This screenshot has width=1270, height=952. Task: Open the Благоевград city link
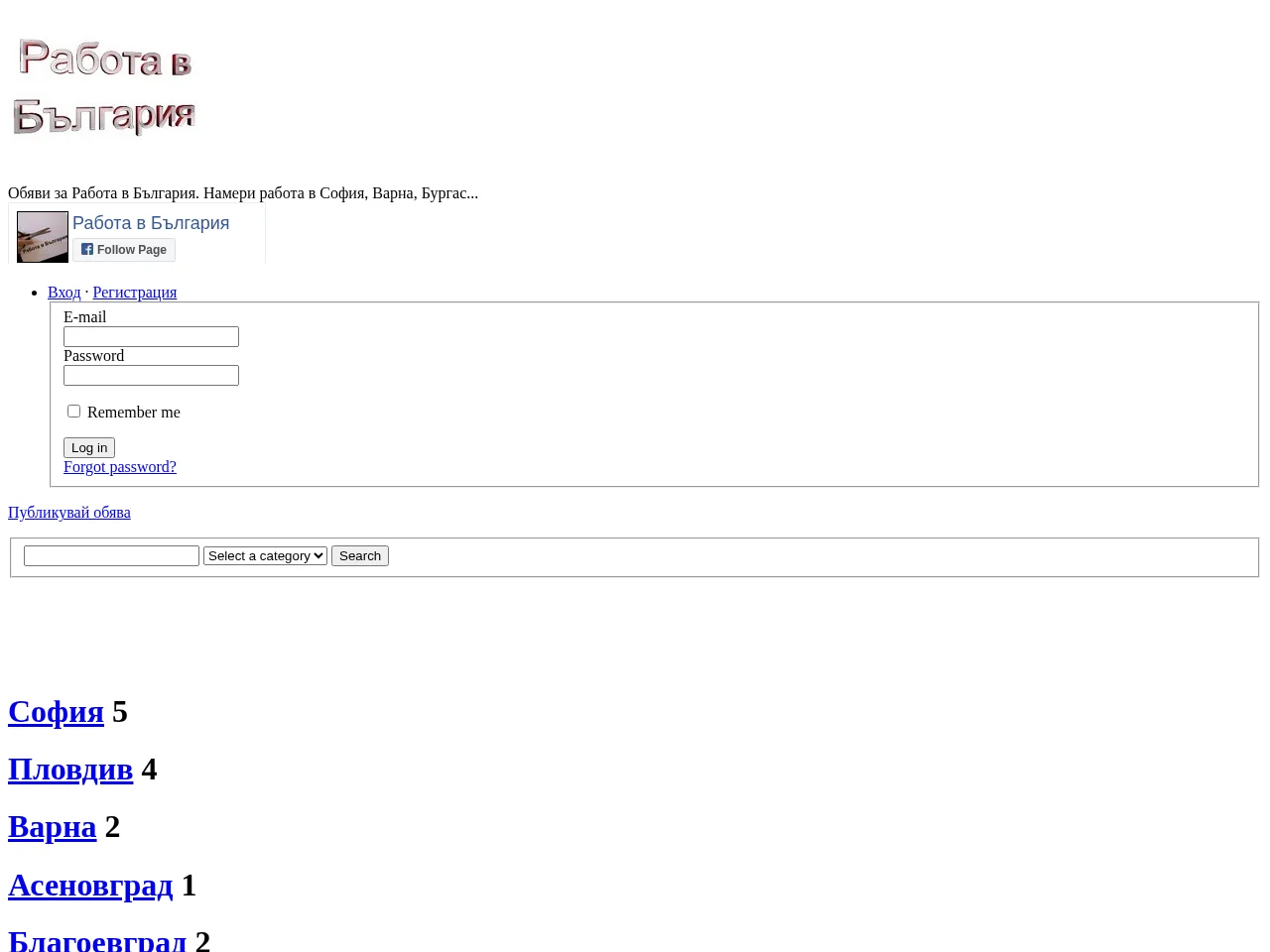point(97,939)
